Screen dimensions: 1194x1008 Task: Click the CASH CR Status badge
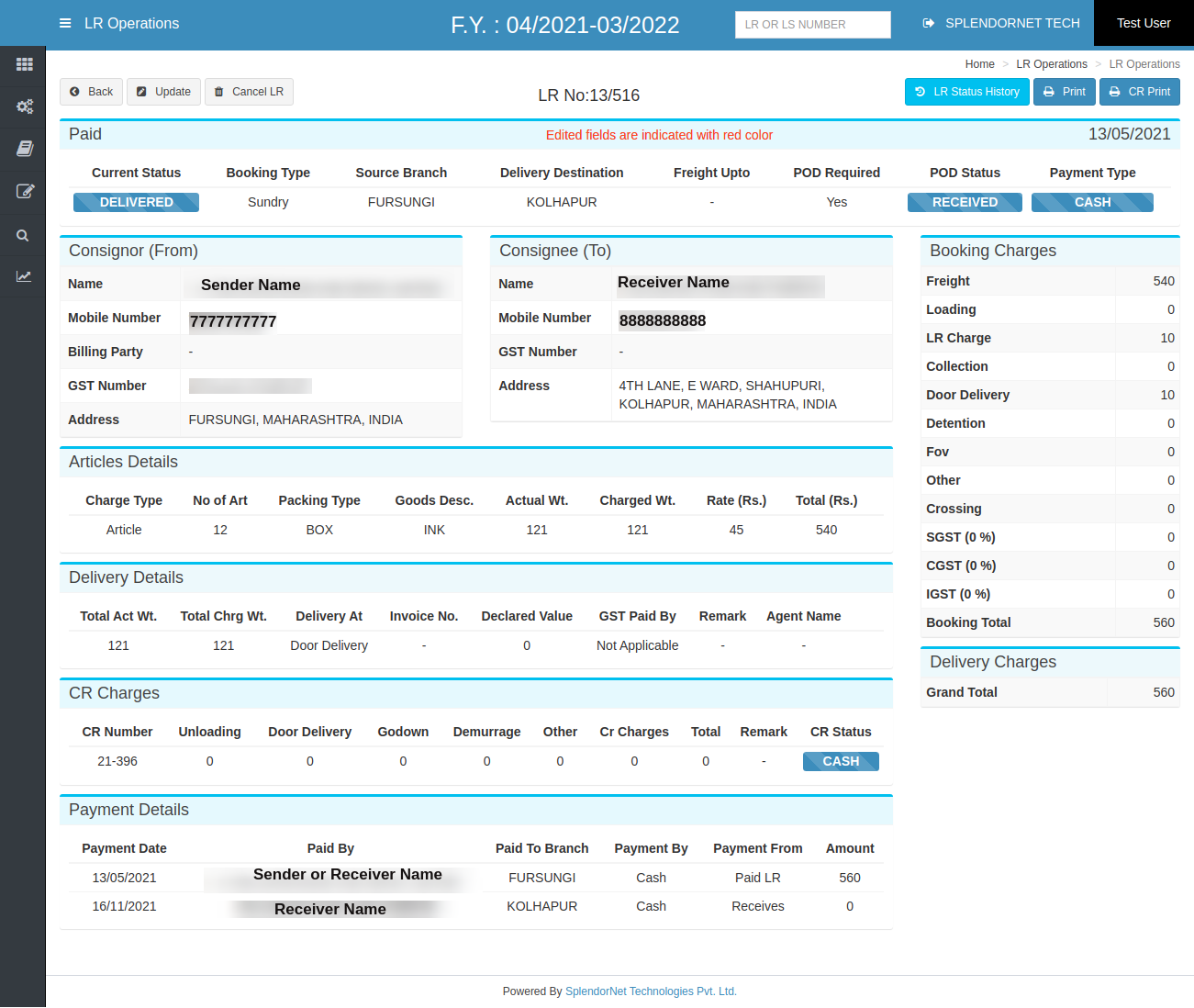(x=841, y=761)
